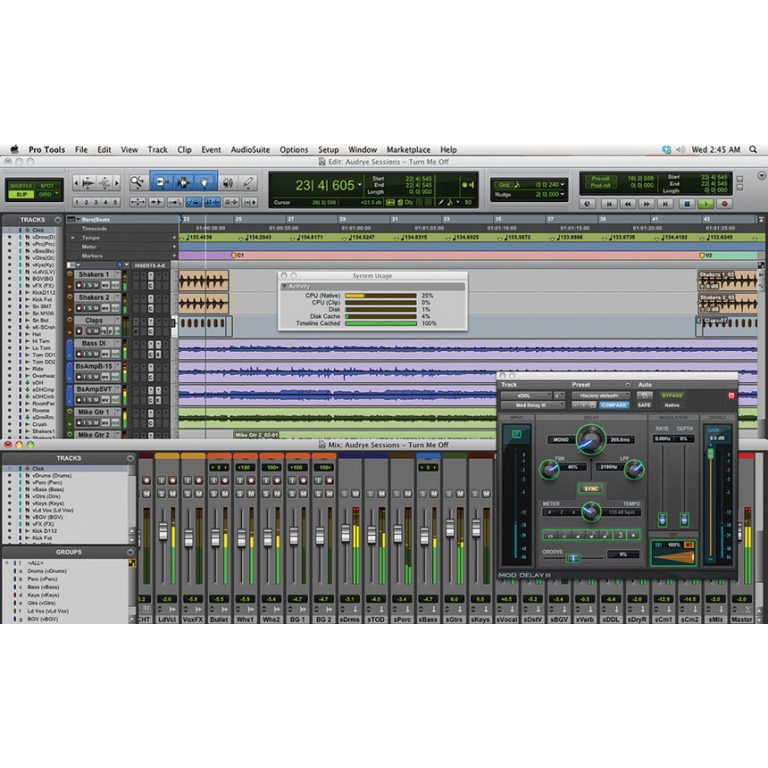Image resolution: width=768 pixels, height=768 pixels.
Task: Toggle SYNC in Mod Delay plugin
Action: [589, 488]
